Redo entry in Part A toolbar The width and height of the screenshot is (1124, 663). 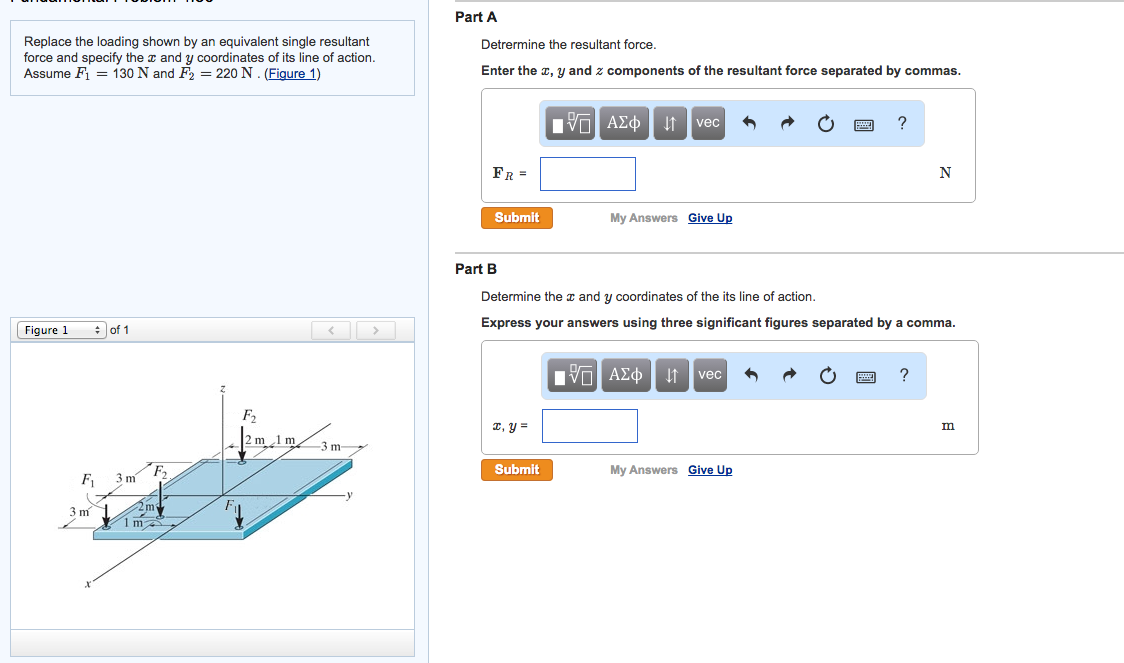click(x=787, y=124)
